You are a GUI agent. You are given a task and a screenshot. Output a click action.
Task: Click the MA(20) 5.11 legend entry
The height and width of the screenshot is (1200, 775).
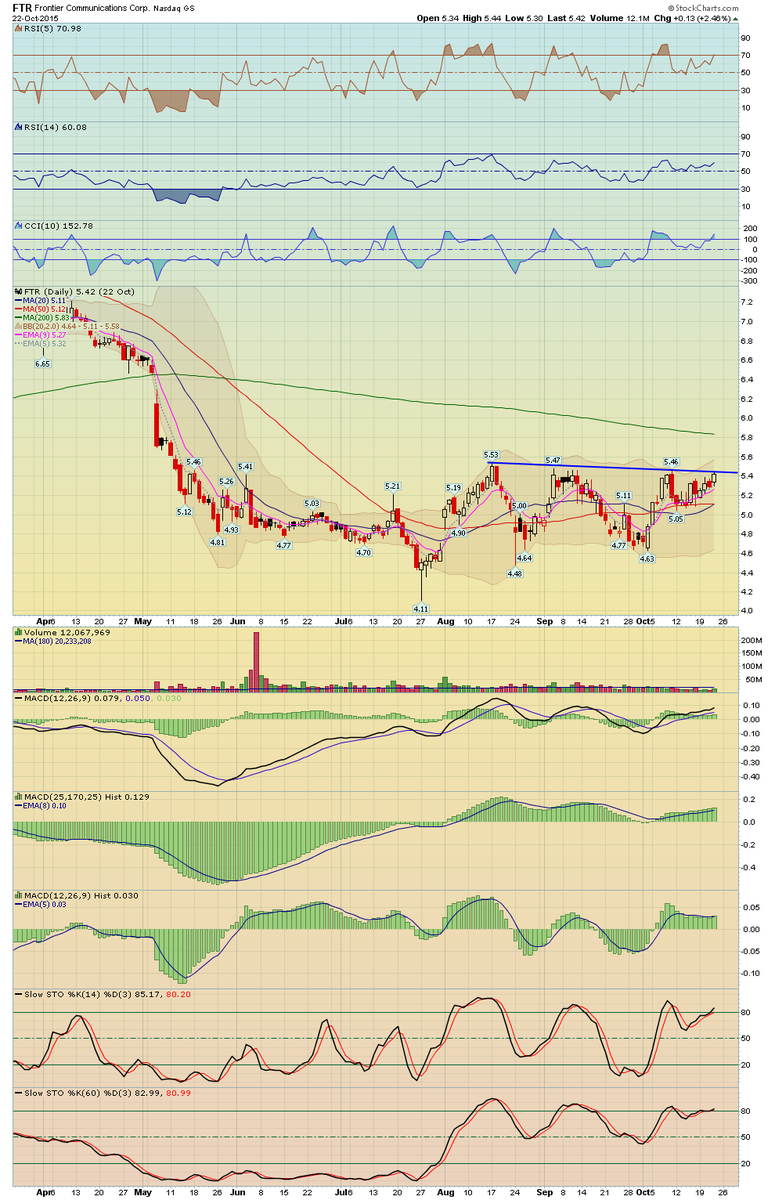click(40, 300)
